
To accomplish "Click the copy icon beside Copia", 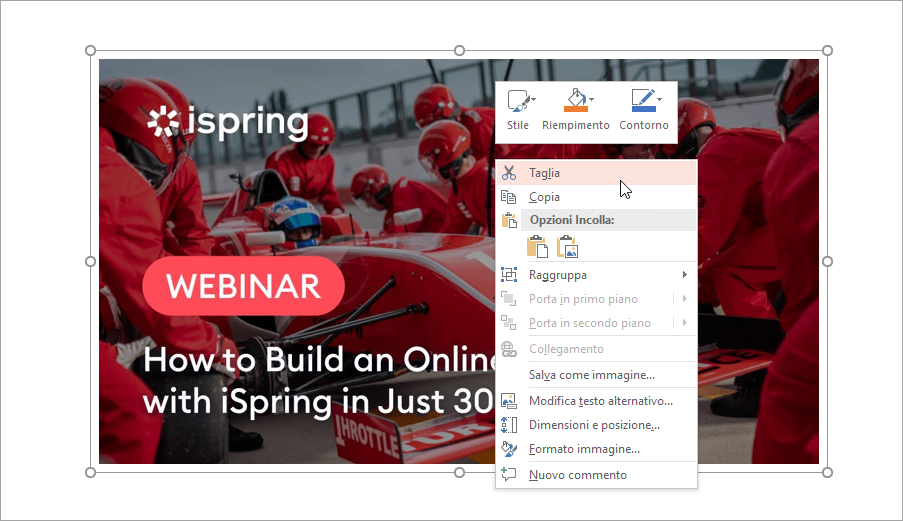I will (509, 197).
